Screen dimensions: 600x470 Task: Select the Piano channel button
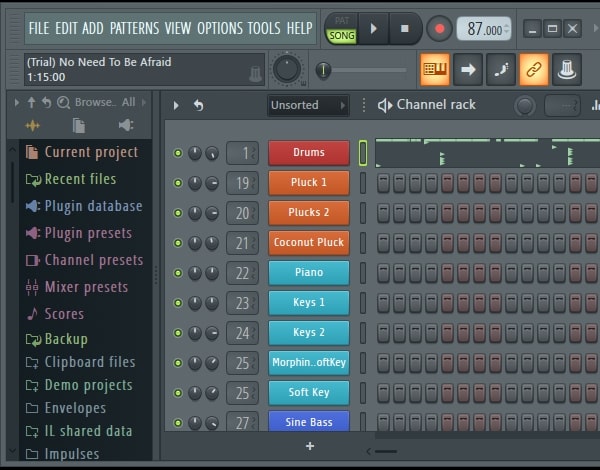click(309, 273)
